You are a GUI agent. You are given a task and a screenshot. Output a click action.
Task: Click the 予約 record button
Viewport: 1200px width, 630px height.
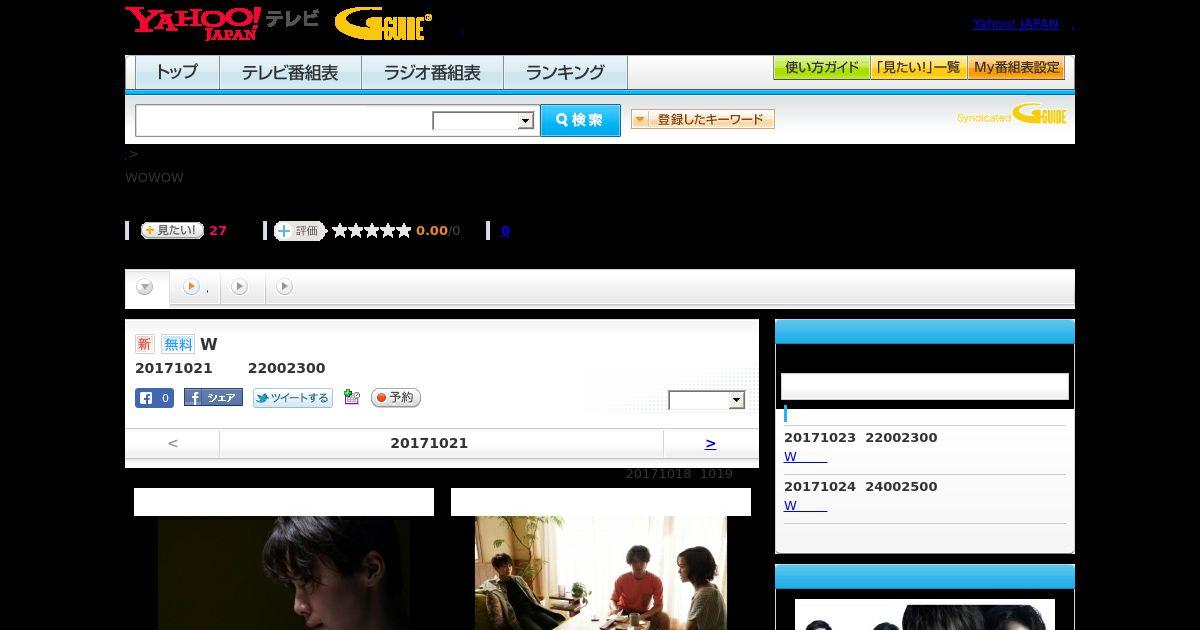(x=396, y=397)
